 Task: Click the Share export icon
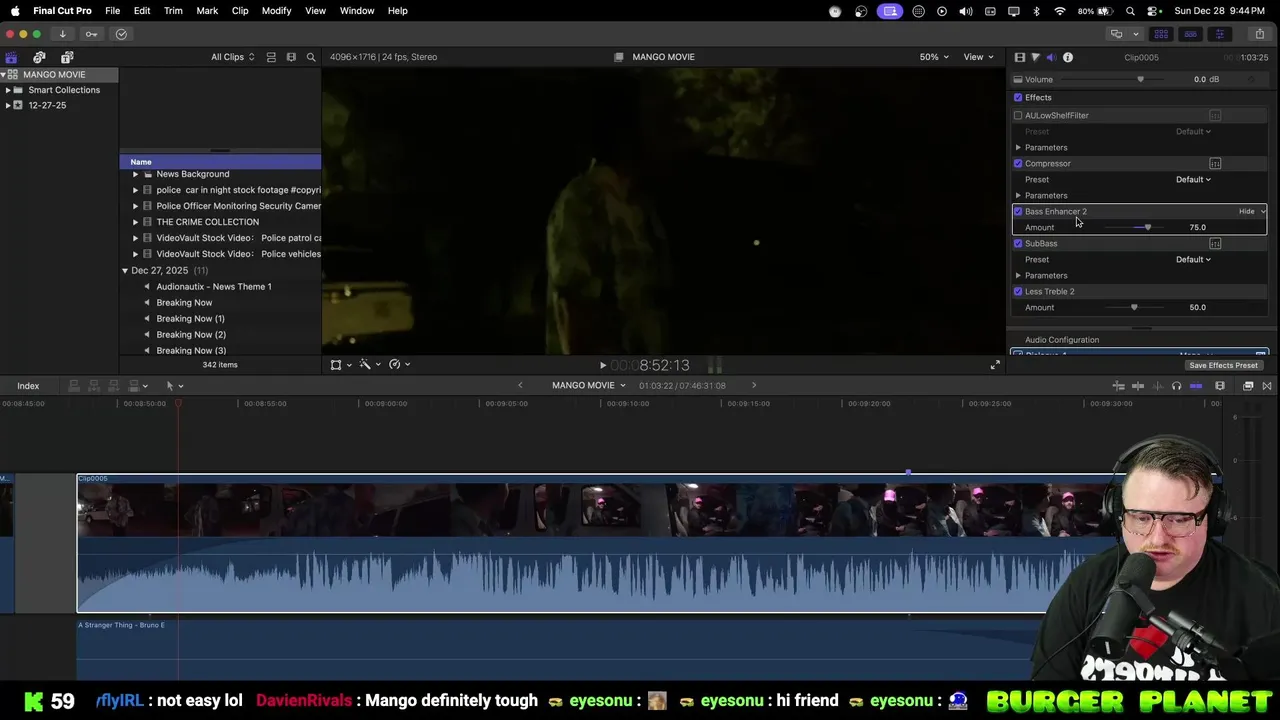tap(1259, 34)
